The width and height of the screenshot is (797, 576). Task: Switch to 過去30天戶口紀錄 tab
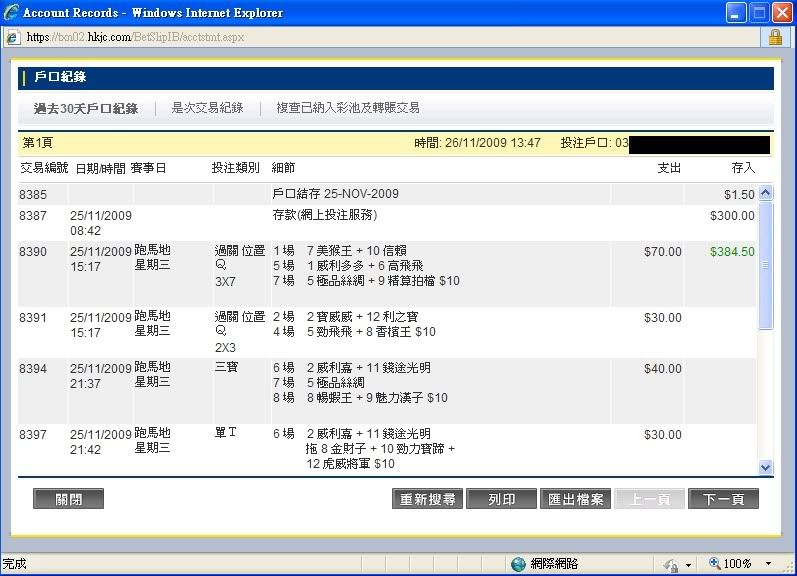point(86,108)
